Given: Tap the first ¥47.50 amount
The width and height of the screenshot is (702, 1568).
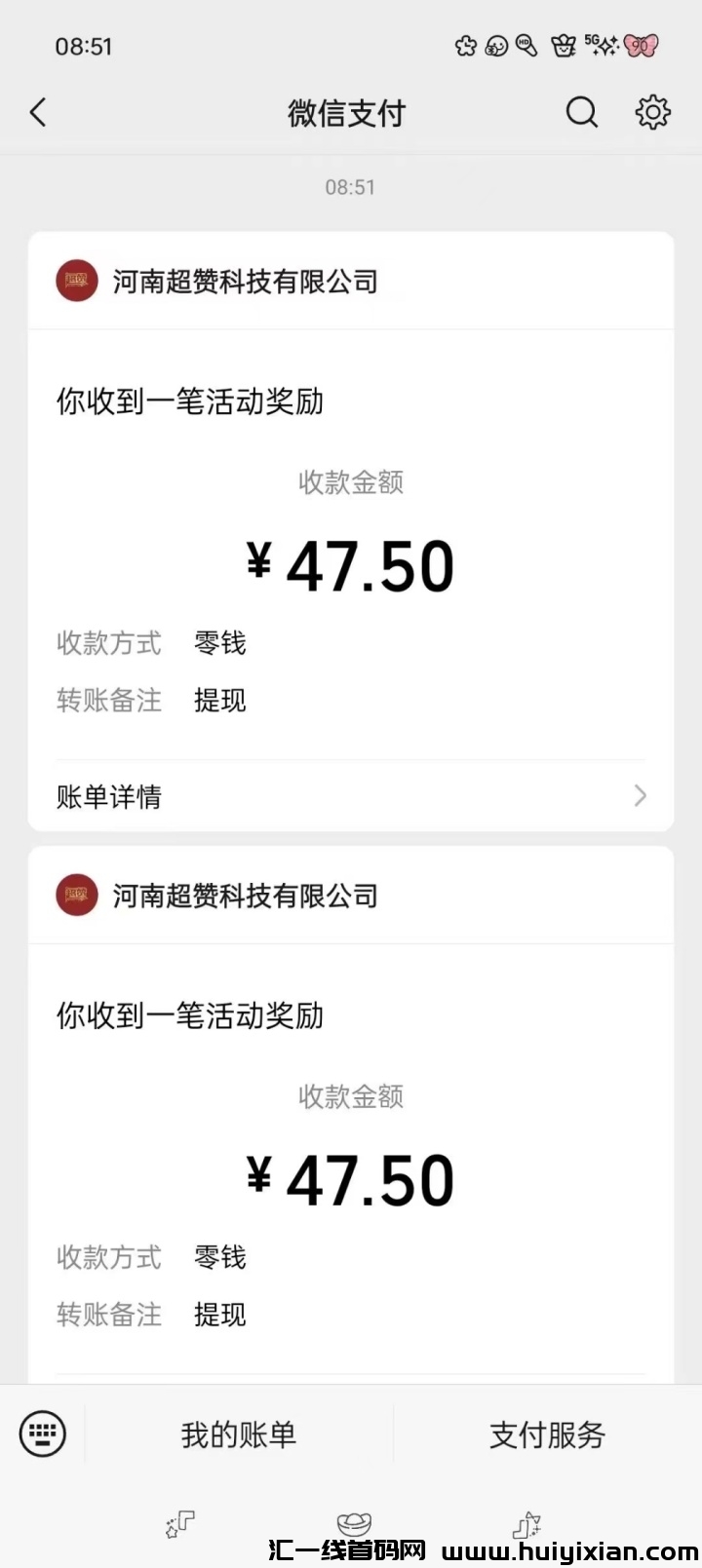Looking at the screenshot, I should [351, 566].
